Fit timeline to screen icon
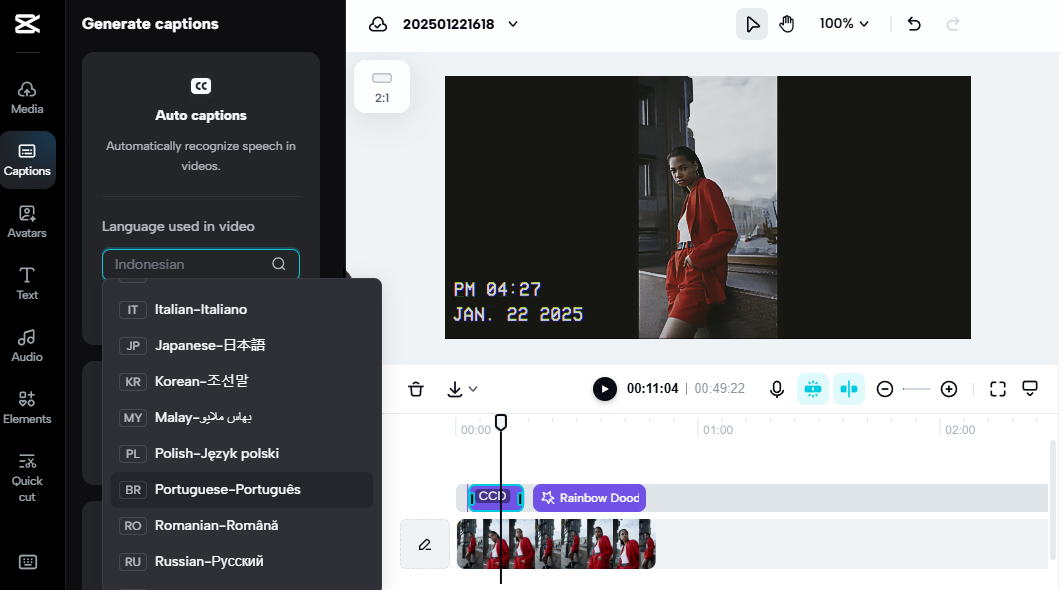The width and height of the screenshot is (1063, 590). [998, 389]
